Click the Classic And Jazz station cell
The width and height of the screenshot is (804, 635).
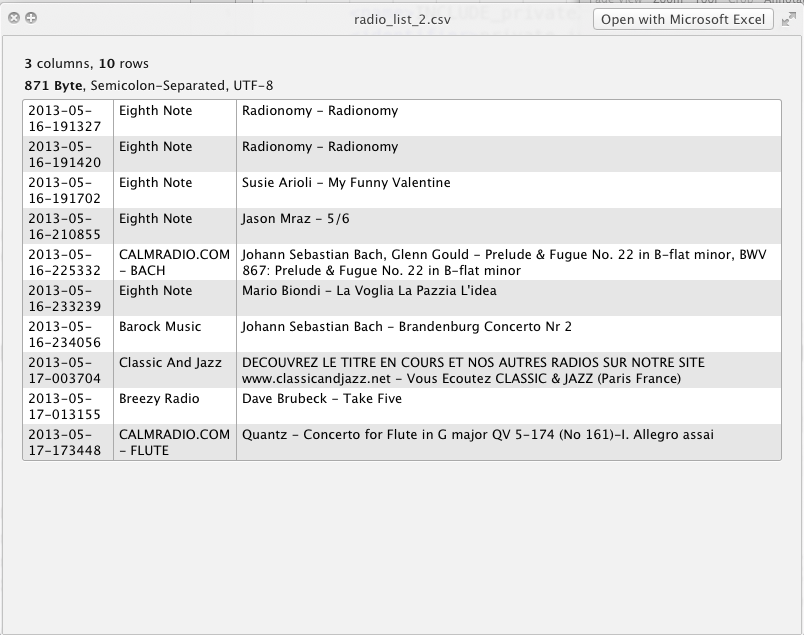click(x=175, y=370)
